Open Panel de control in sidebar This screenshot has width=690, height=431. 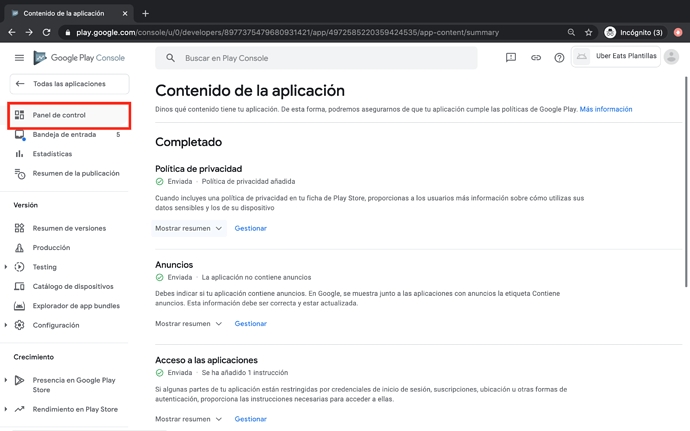59,115
